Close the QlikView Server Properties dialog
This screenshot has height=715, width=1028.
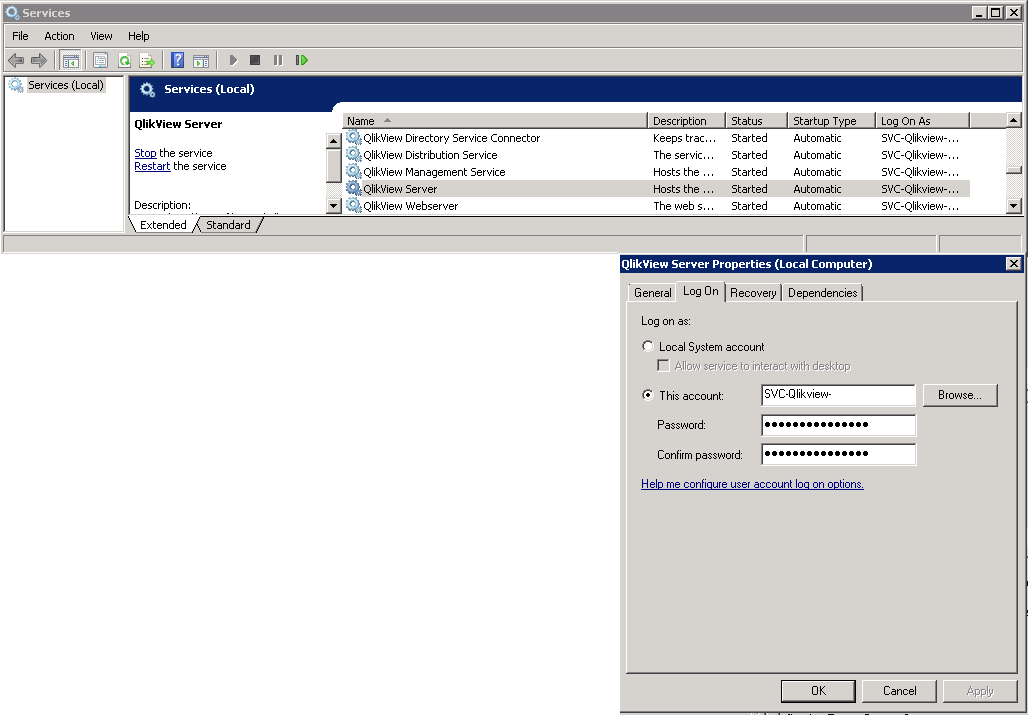click(x=1014, y=263)
